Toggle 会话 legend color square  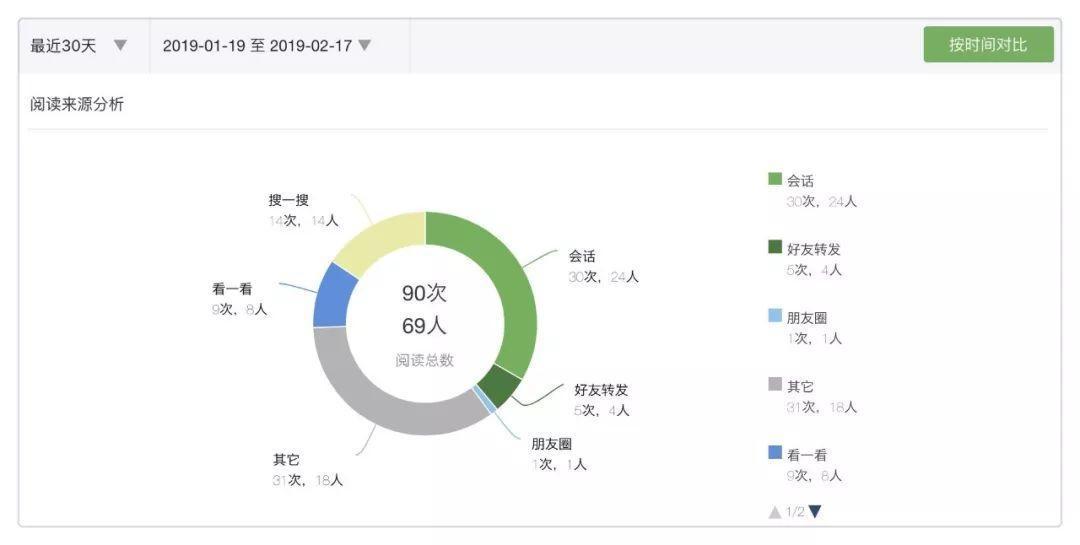775,179
